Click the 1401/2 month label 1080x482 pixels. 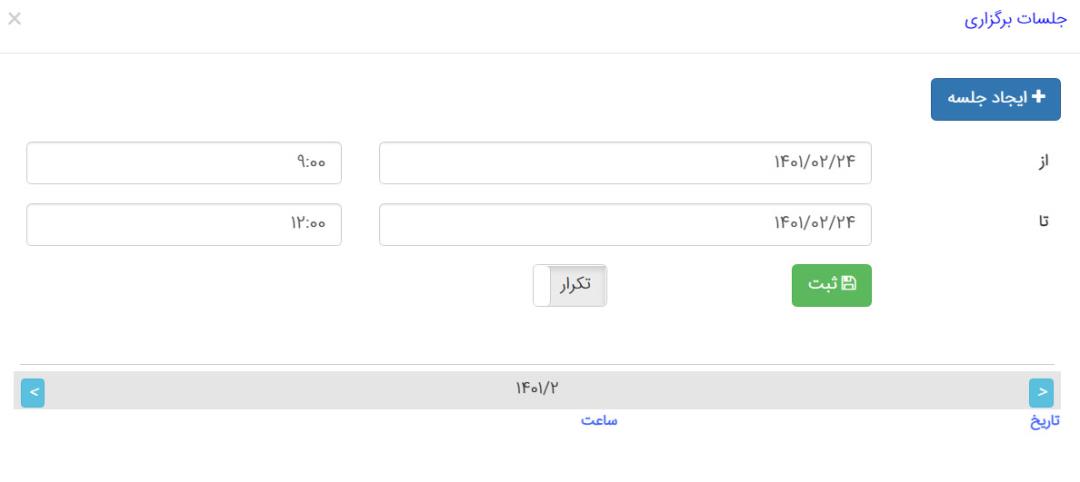pyautogui.click(x=537, y=388)
